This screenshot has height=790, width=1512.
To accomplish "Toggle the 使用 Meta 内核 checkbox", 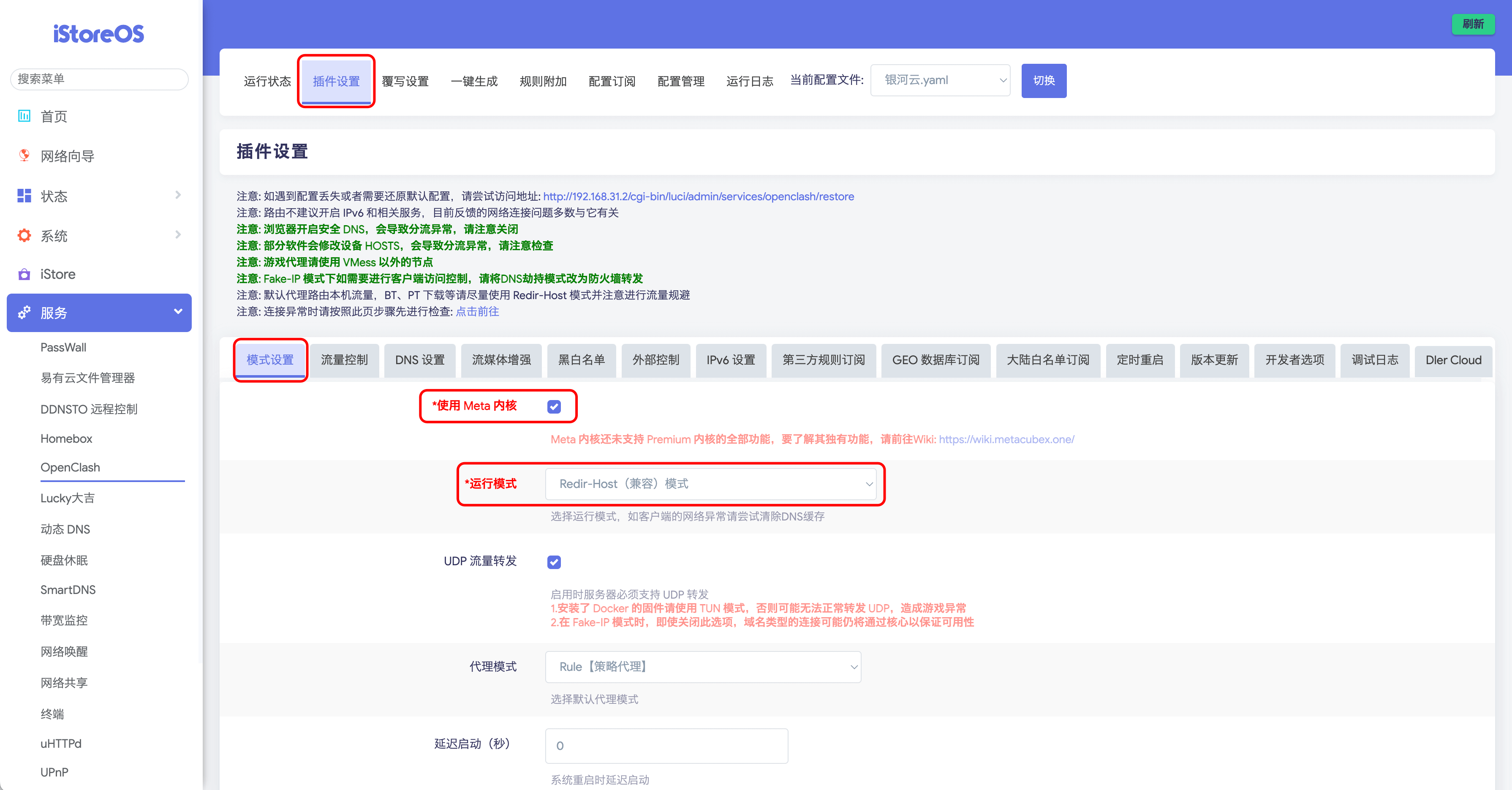I will click(x=554, y=406).
